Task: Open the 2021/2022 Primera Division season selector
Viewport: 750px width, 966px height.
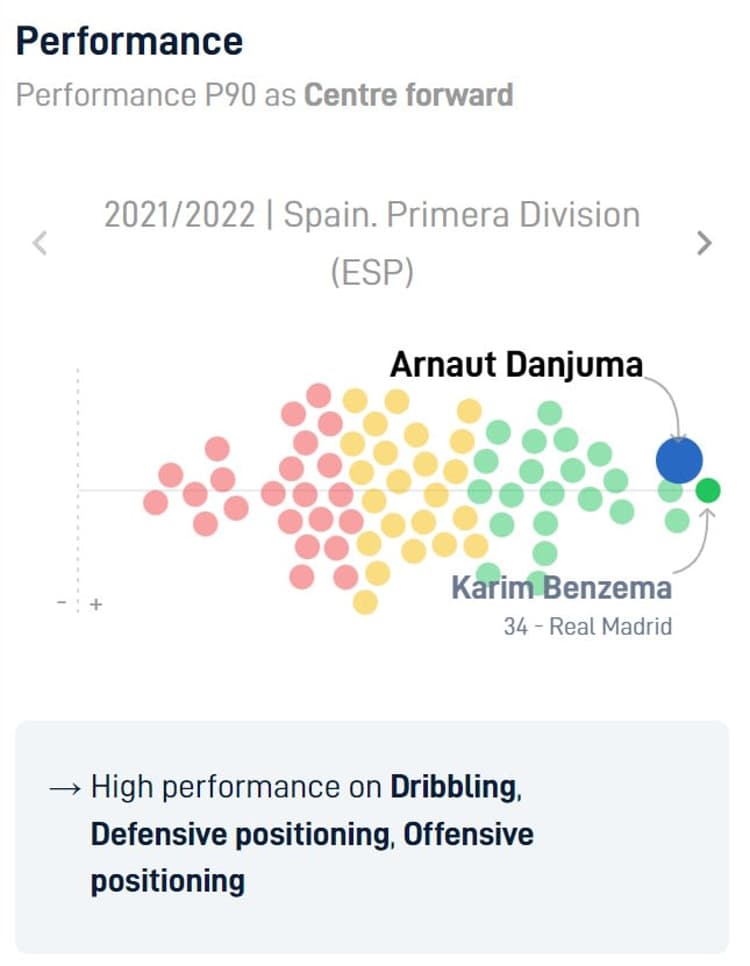Action: pyautogui.click(x=371, y=242)
